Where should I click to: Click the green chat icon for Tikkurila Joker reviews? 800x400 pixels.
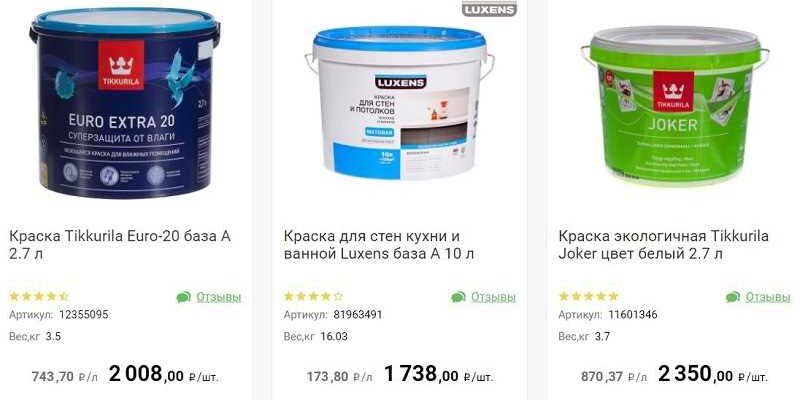733,297
